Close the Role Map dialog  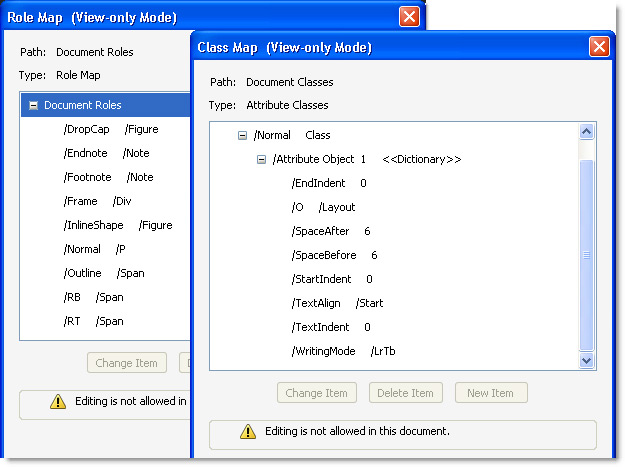point(409,17)
